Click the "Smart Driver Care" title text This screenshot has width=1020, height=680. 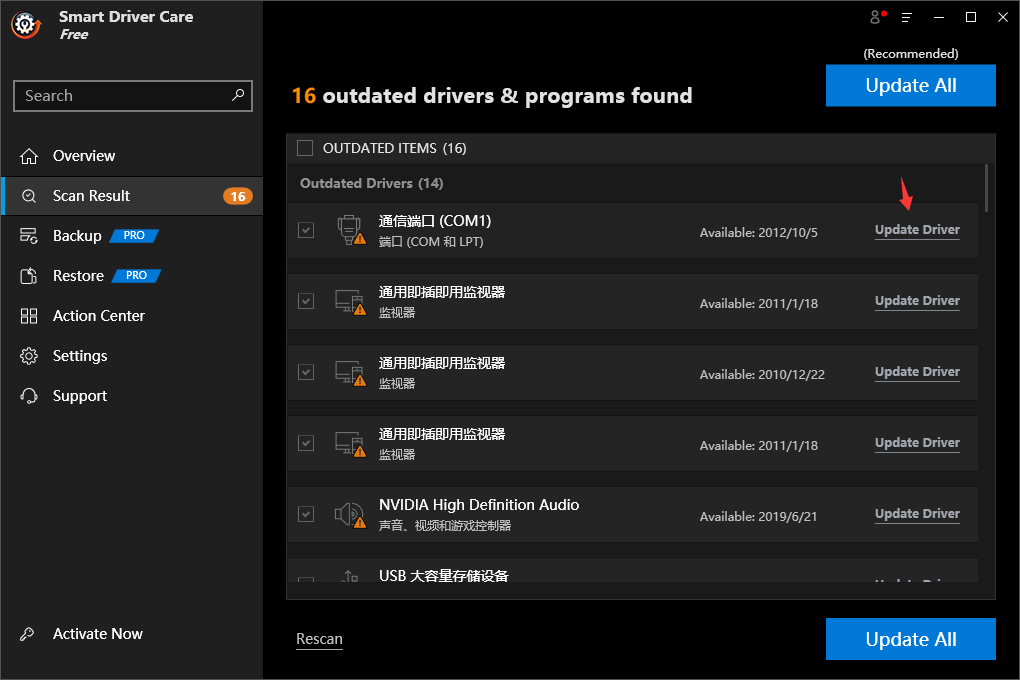point(126,17)
